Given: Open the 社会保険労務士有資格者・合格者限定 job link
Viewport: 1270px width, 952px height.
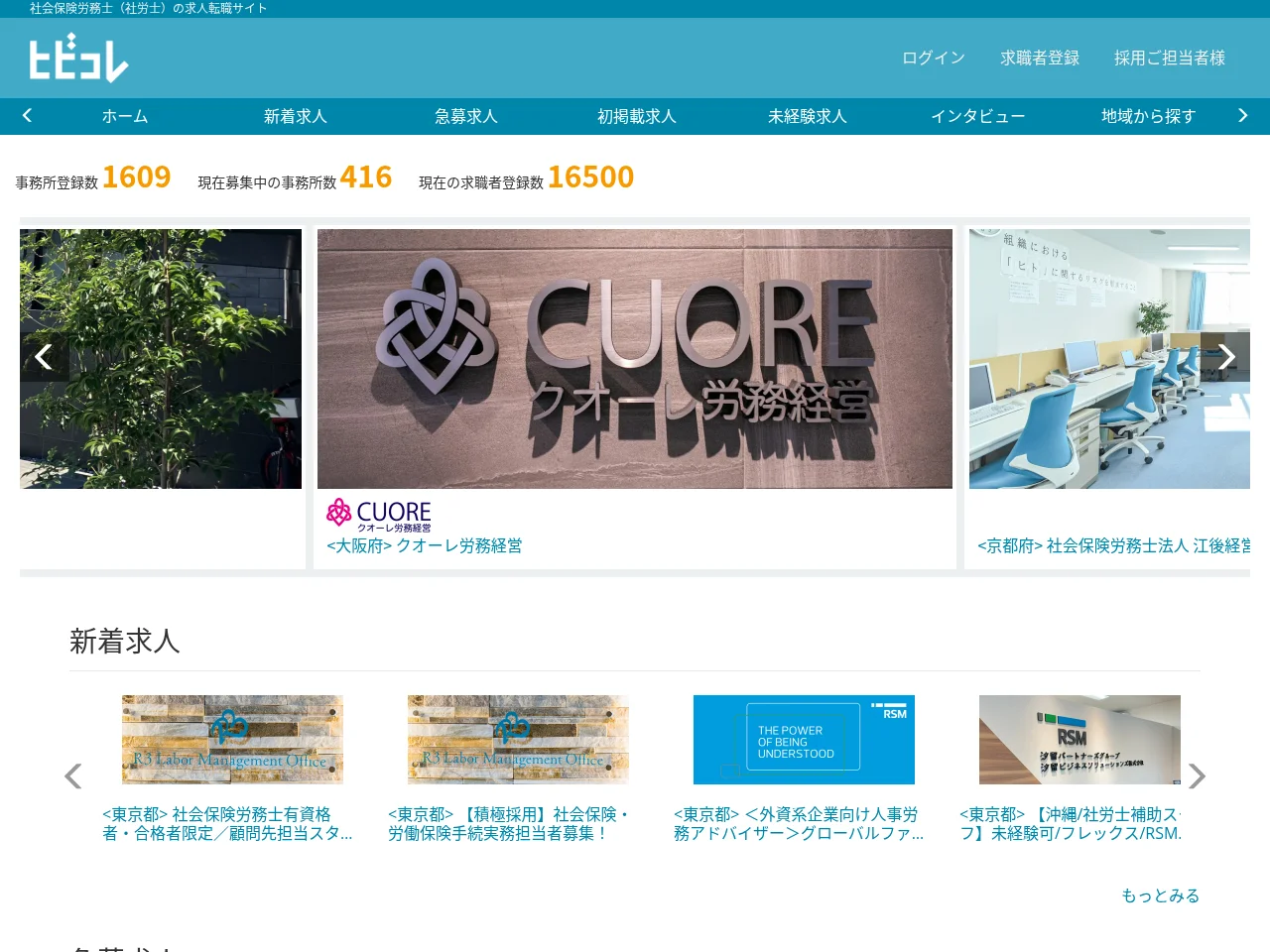Looking at the screenshot, I should coord(227,824).
